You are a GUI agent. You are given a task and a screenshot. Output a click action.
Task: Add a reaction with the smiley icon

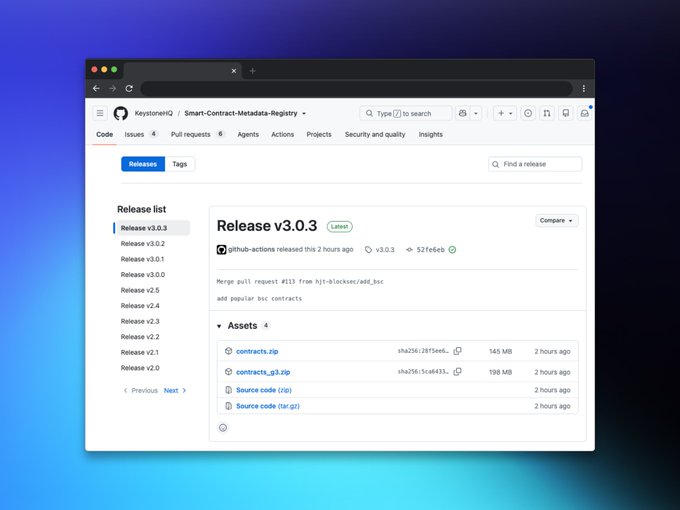223,428
